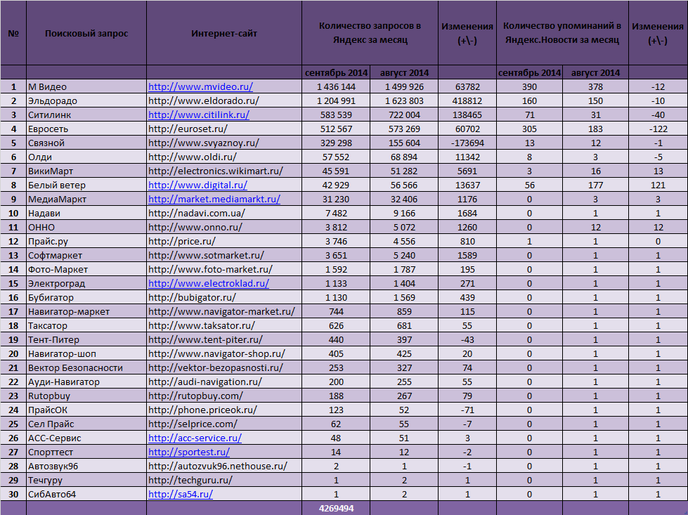The image size is (688, 515).
Task: Select the total cell 4269494
Action: [x=336, y=508]
